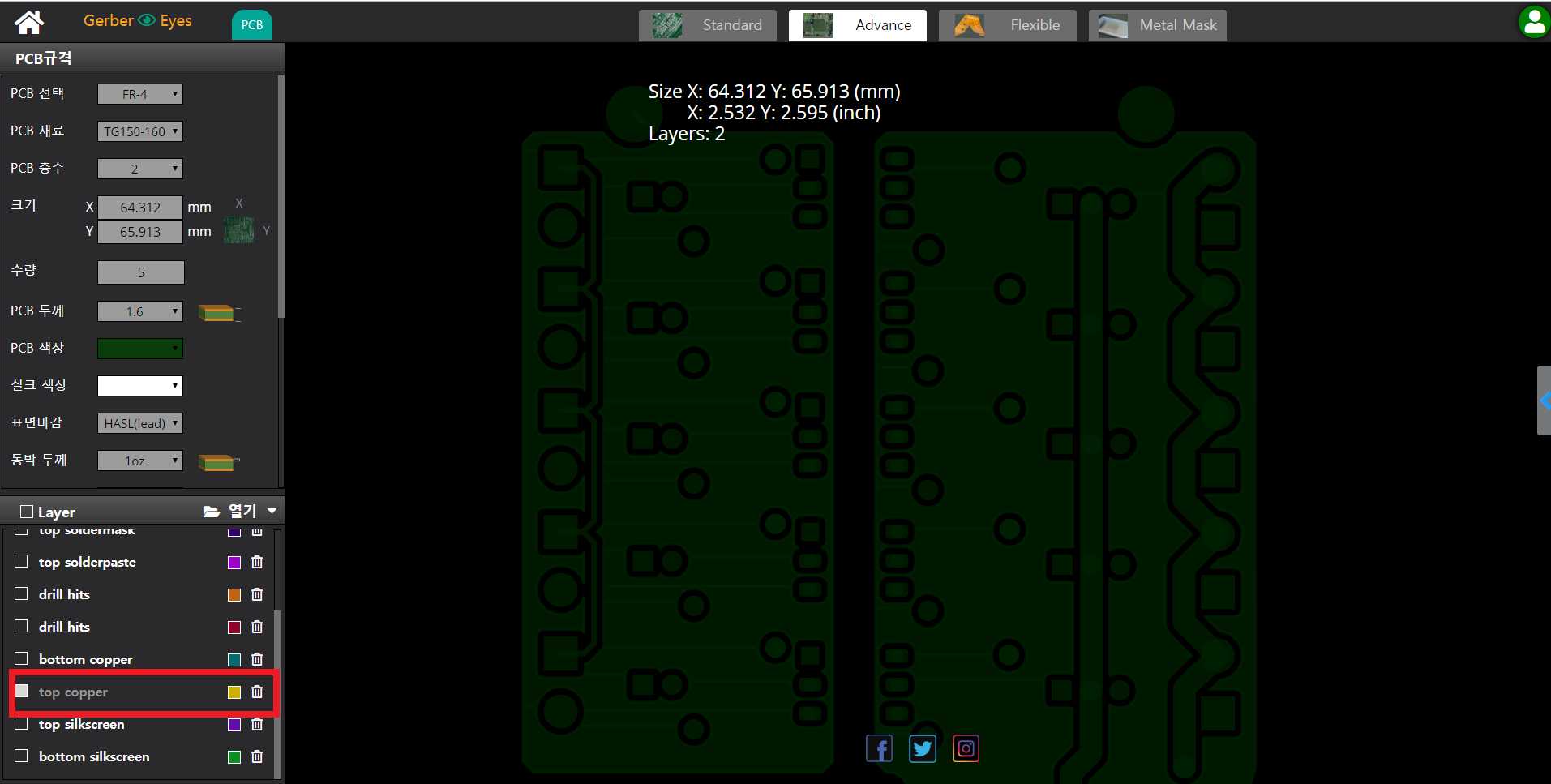Viewport: 1551px width, 784px height.
Task: Change the bottom silkscreen green color swatch
Action: pyautogui.click(x=234, y=757)
